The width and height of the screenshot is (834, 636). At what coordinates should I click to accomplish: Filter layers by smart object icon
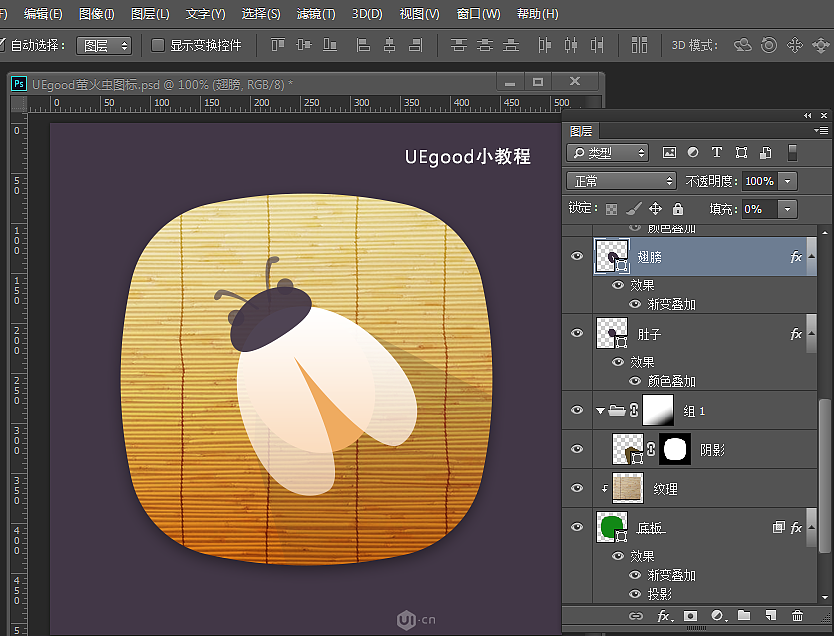[x=766, y=153]
